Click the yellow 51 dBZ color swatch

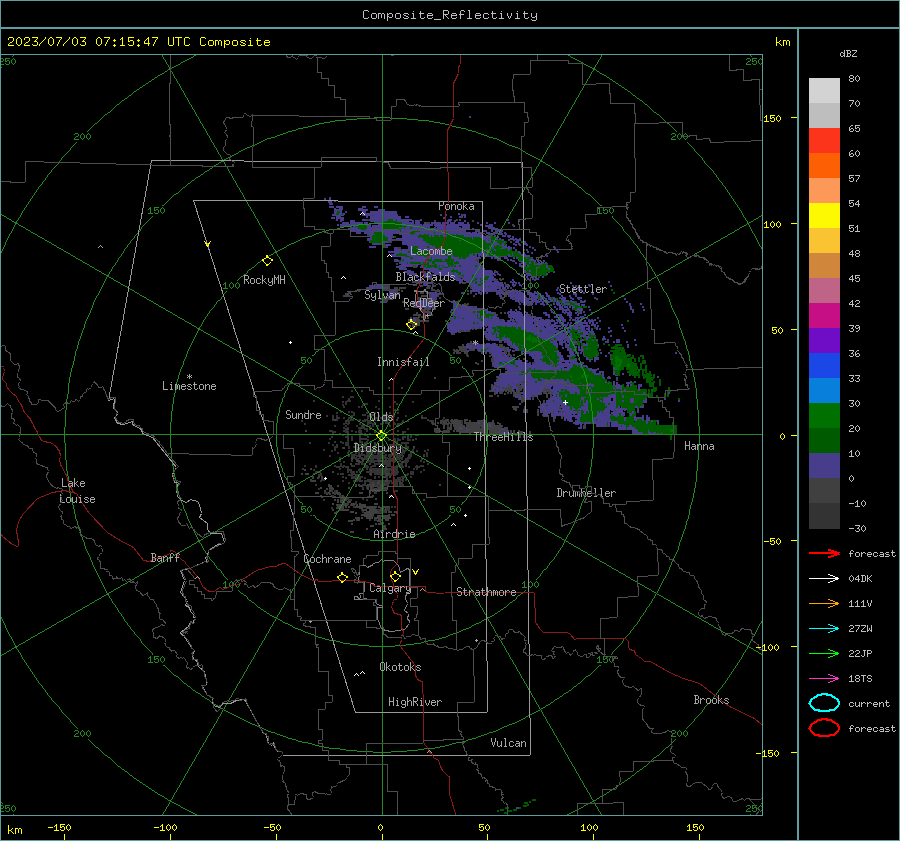pos(824,215)
